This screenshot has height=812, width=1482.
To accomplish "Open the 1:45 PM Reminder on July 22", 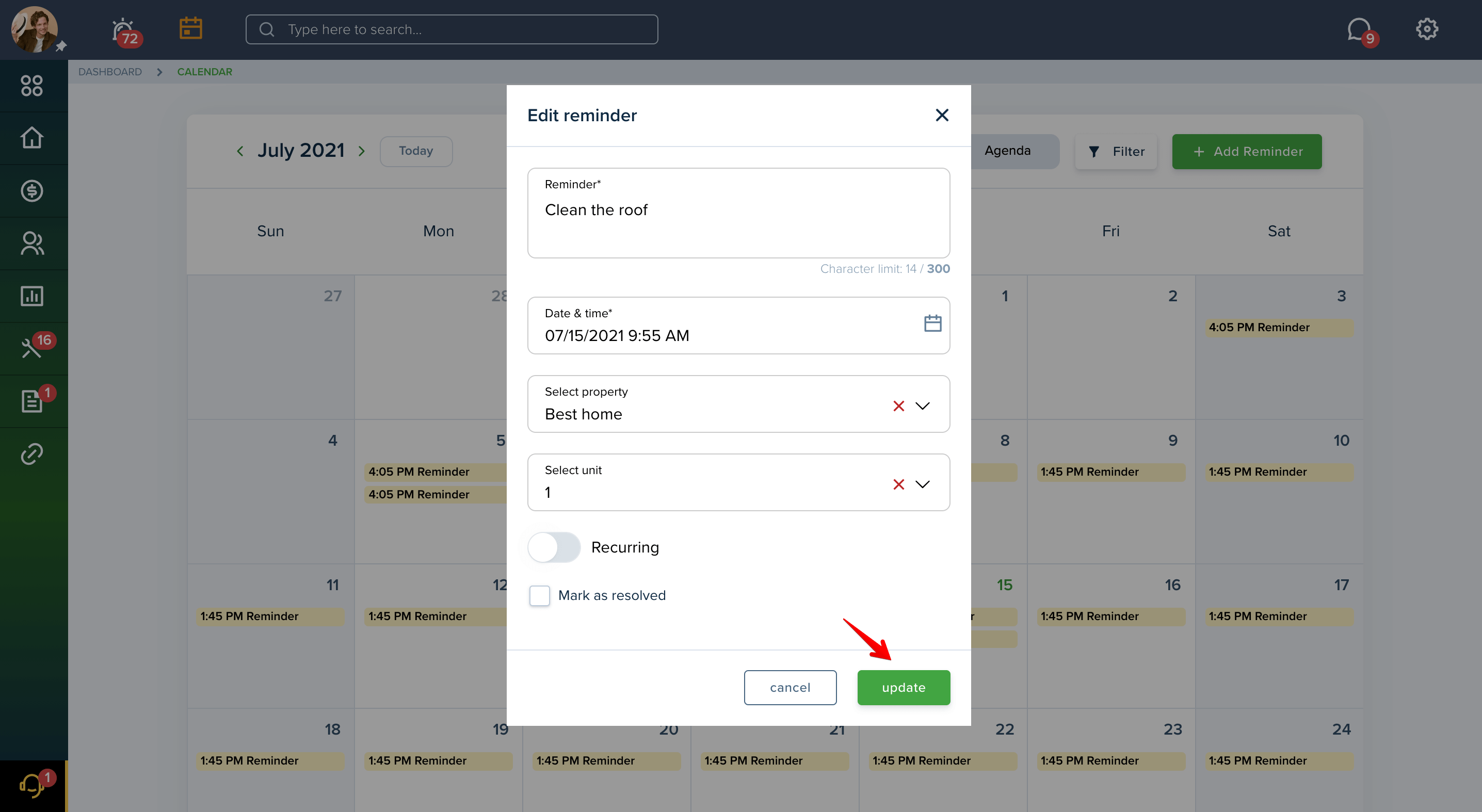I will (943, 761).
